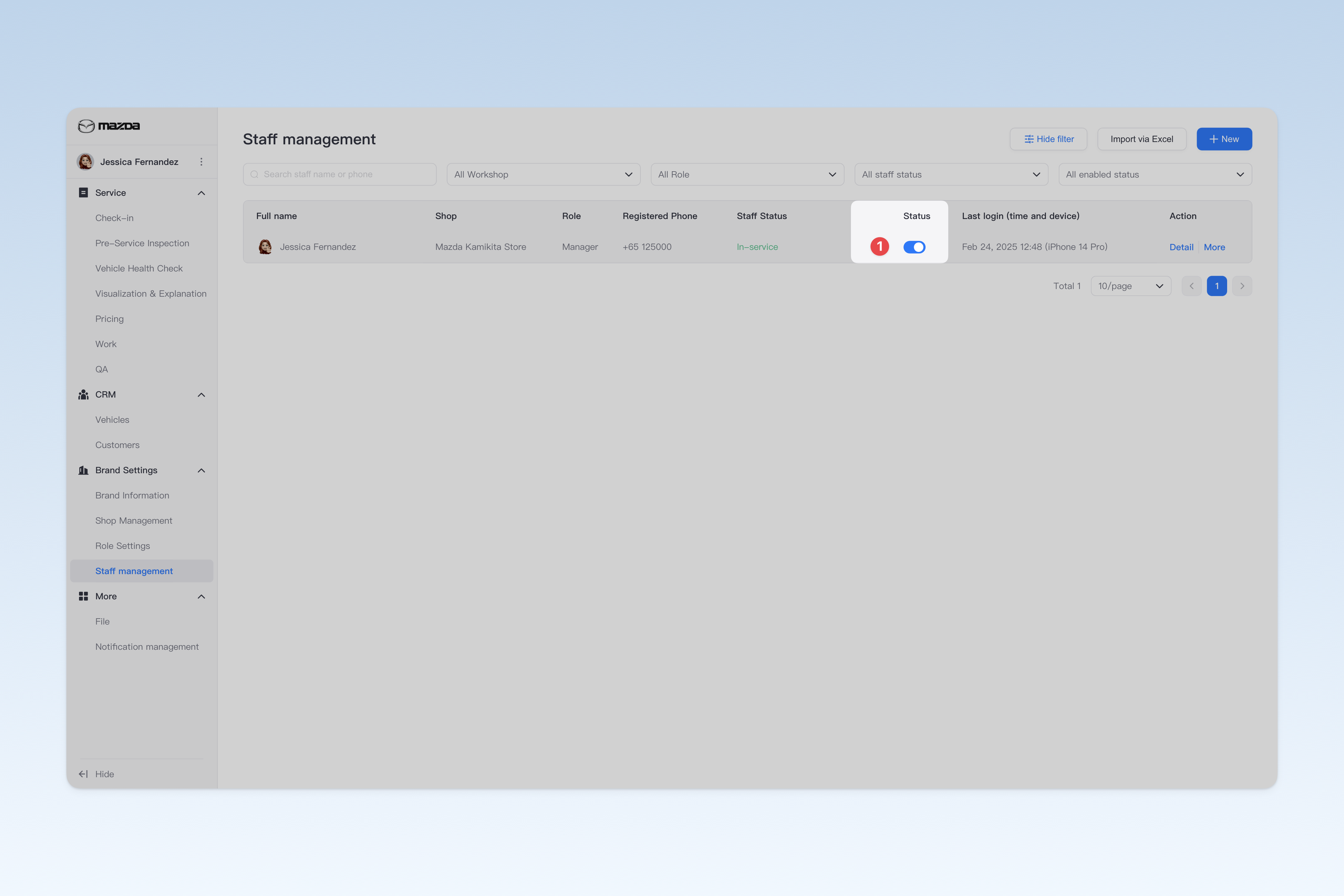Click Jessica Fernandez's avatar in the table row
The height and width of the screenshot is (896, 1344).
pyautogui.click(x=265, y=247)
